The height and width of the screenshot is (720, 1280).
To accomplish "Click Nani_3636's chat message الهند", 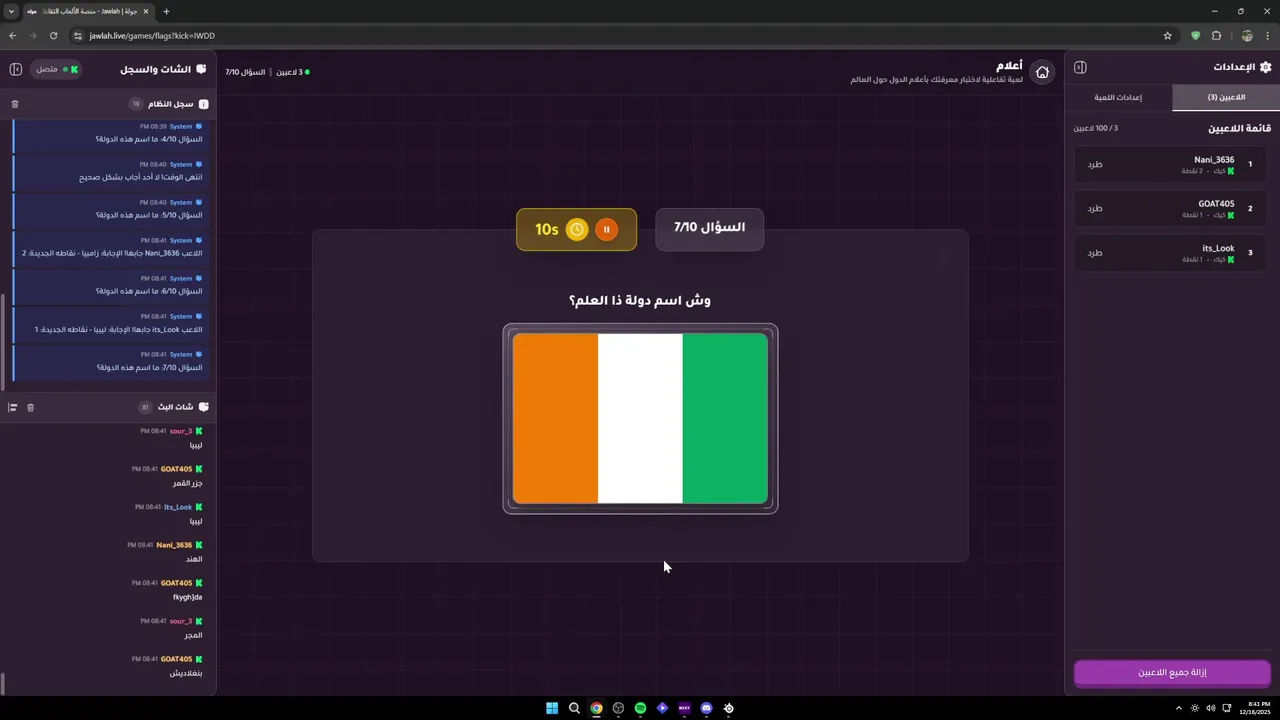I will click(194, 559).
